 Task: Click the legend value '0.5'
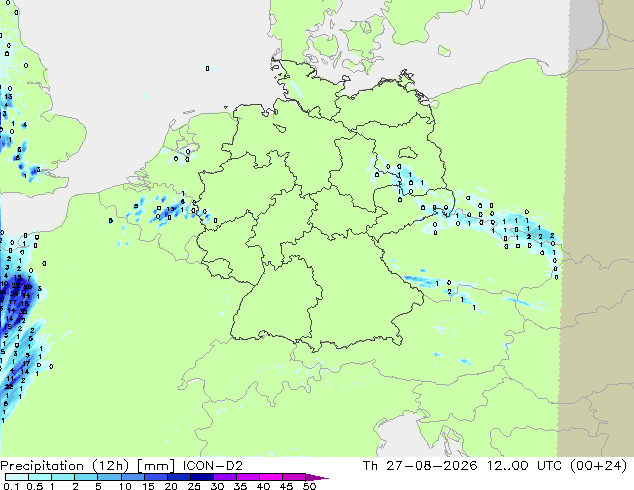(34, 486)
